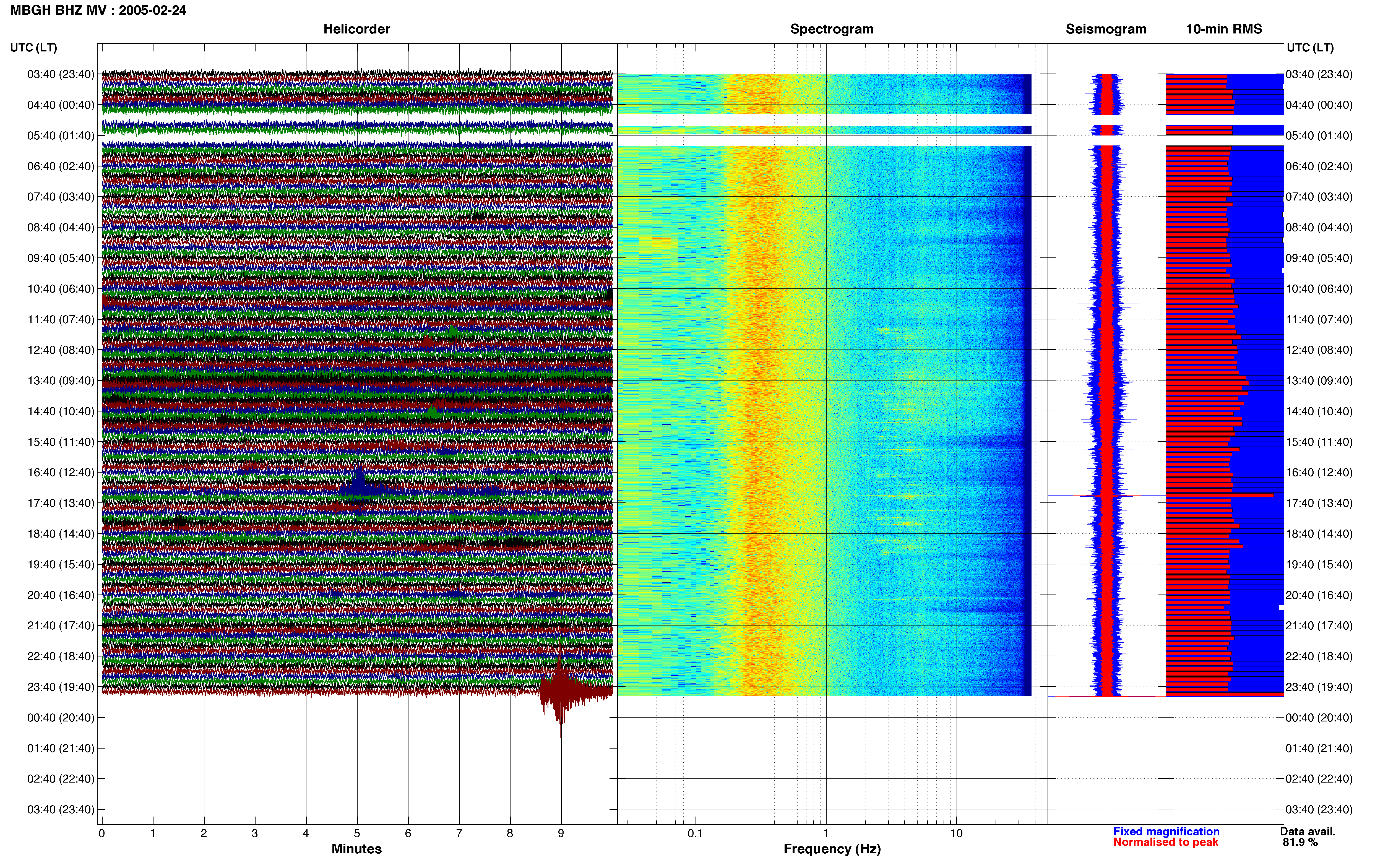Click the long horizontal spike on the seismogram near 17:40
This screenshot has width=1388, height=868.
(1106, 495)
